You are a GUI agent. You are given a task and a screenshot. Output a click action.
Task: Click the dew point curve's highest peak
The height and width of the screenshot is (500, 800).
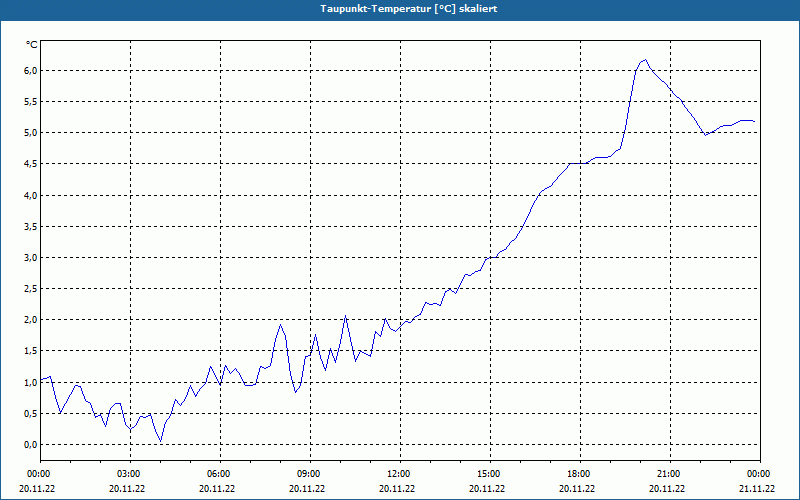[x=645, y=60]
